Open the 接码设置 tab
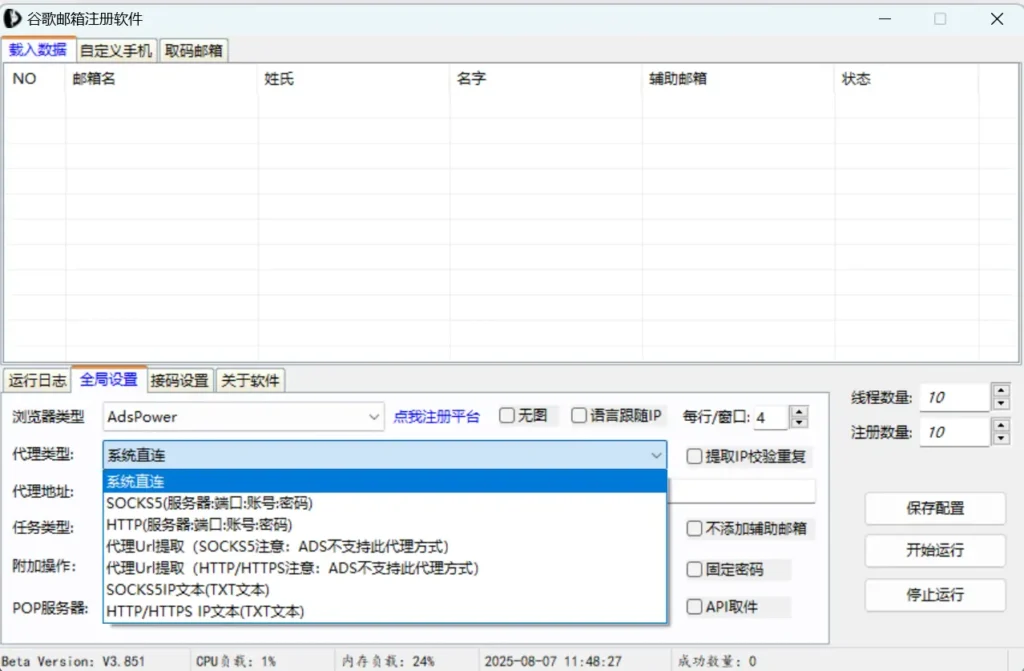 [x=179, y=380]
